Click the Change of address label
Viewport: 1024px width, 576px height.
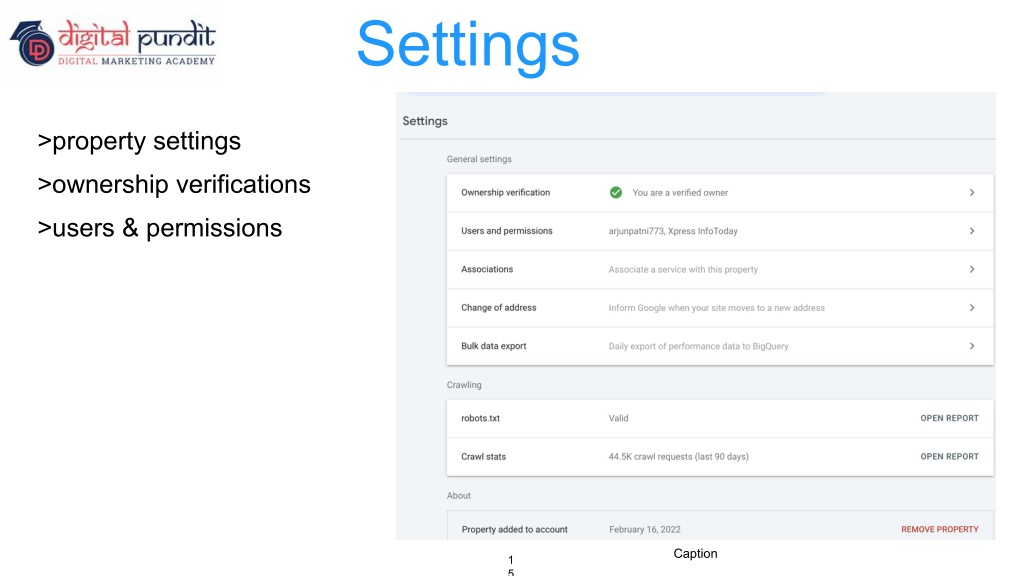coord(498,308)
